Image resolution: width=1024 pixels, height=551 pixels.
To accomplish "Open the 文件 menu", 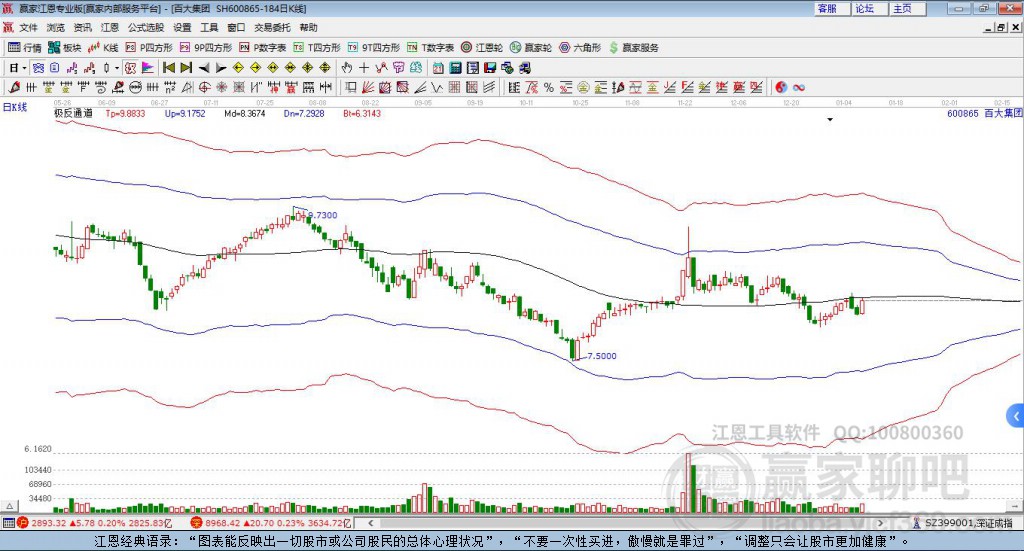I will (28, 27).
